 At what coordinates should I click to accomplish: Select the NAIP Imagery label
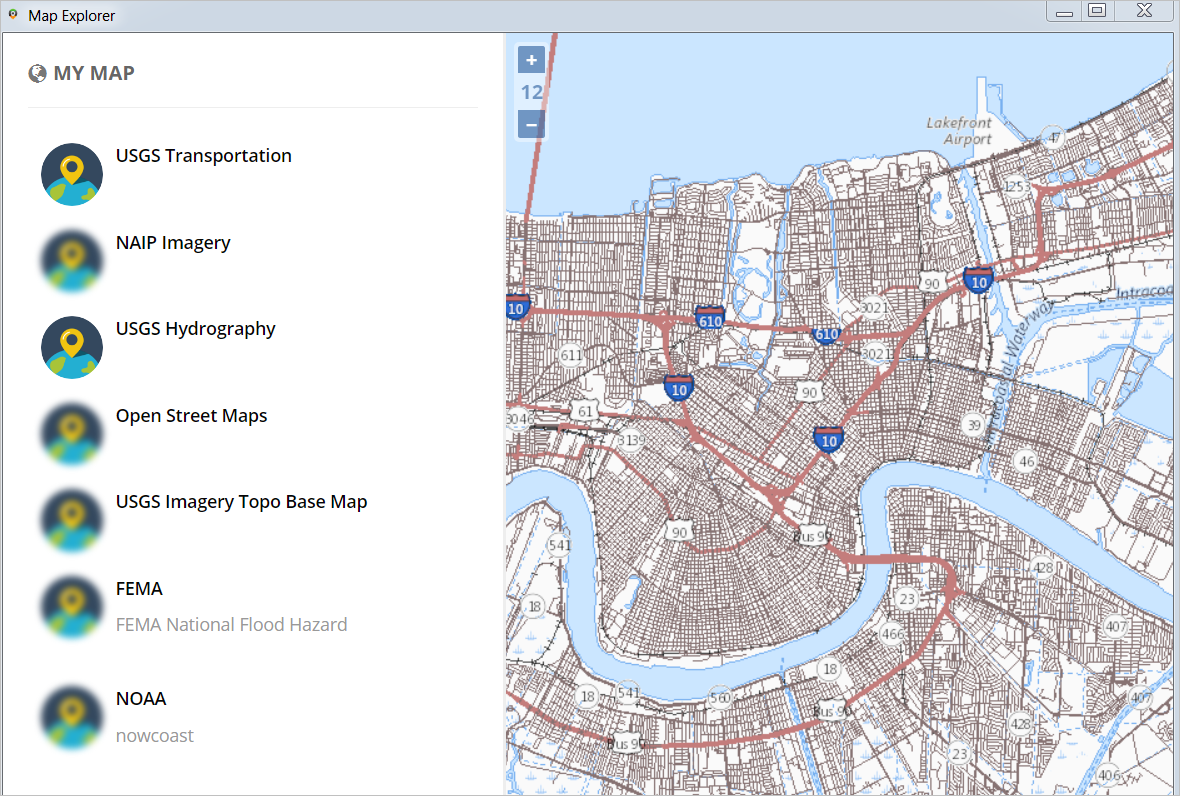point(173,243)
